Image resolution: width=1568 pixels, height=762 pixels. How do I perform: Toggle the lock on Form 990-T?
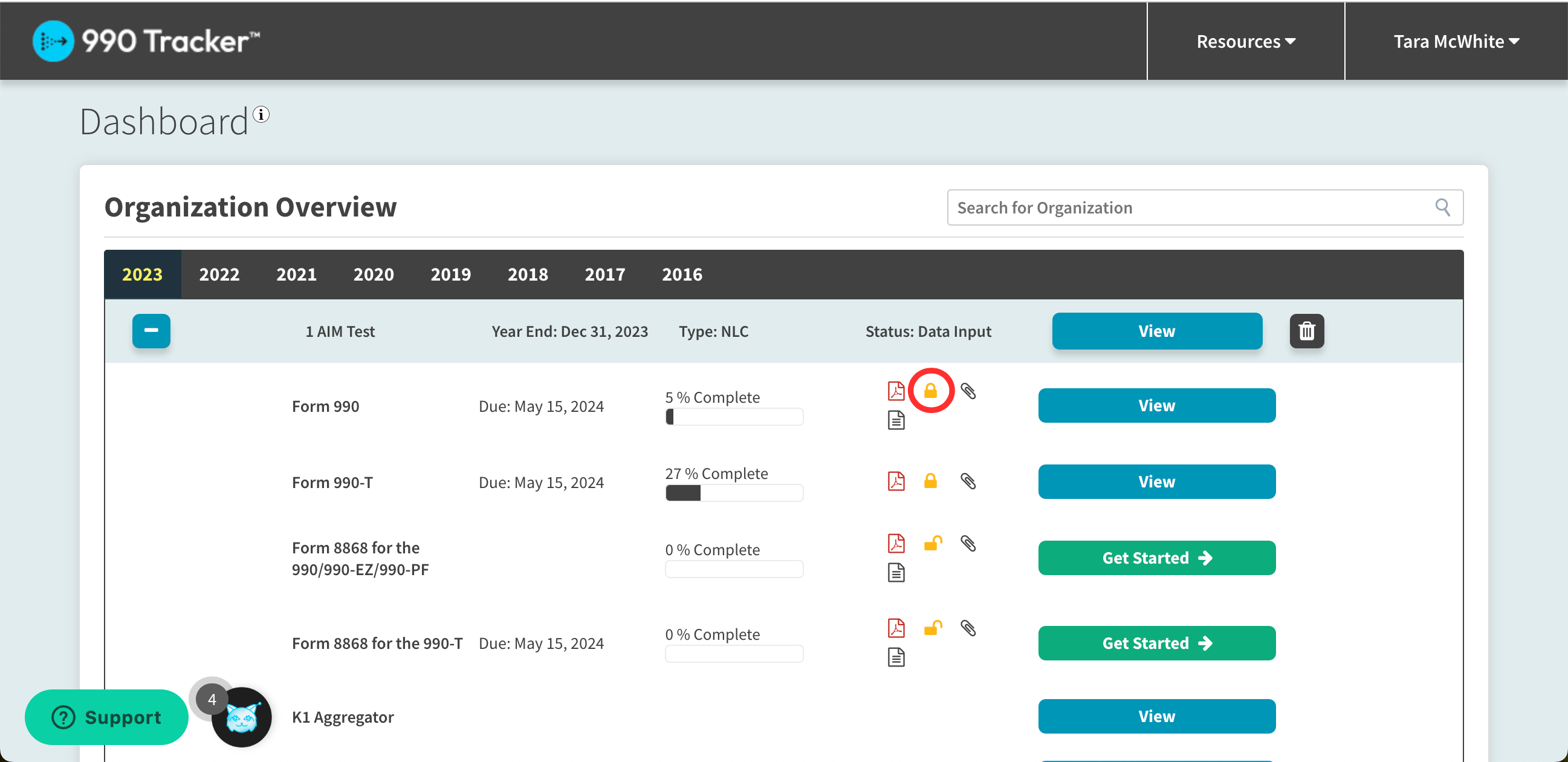coord(931,481)
